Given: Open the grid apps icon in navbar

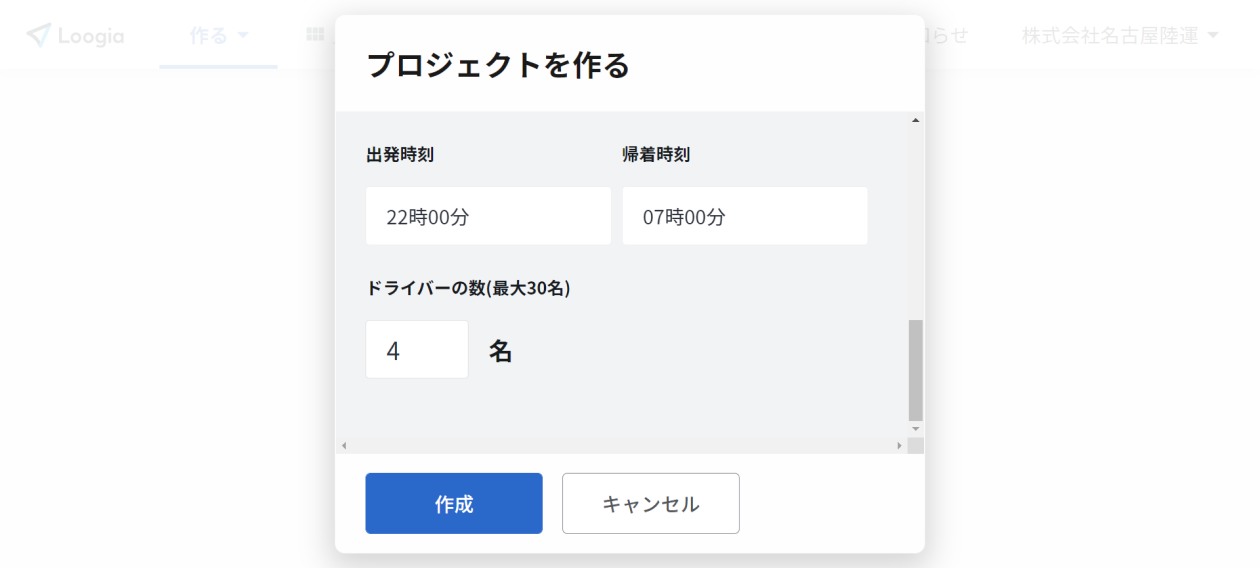Looking at the screenshot, I should 315,35.
